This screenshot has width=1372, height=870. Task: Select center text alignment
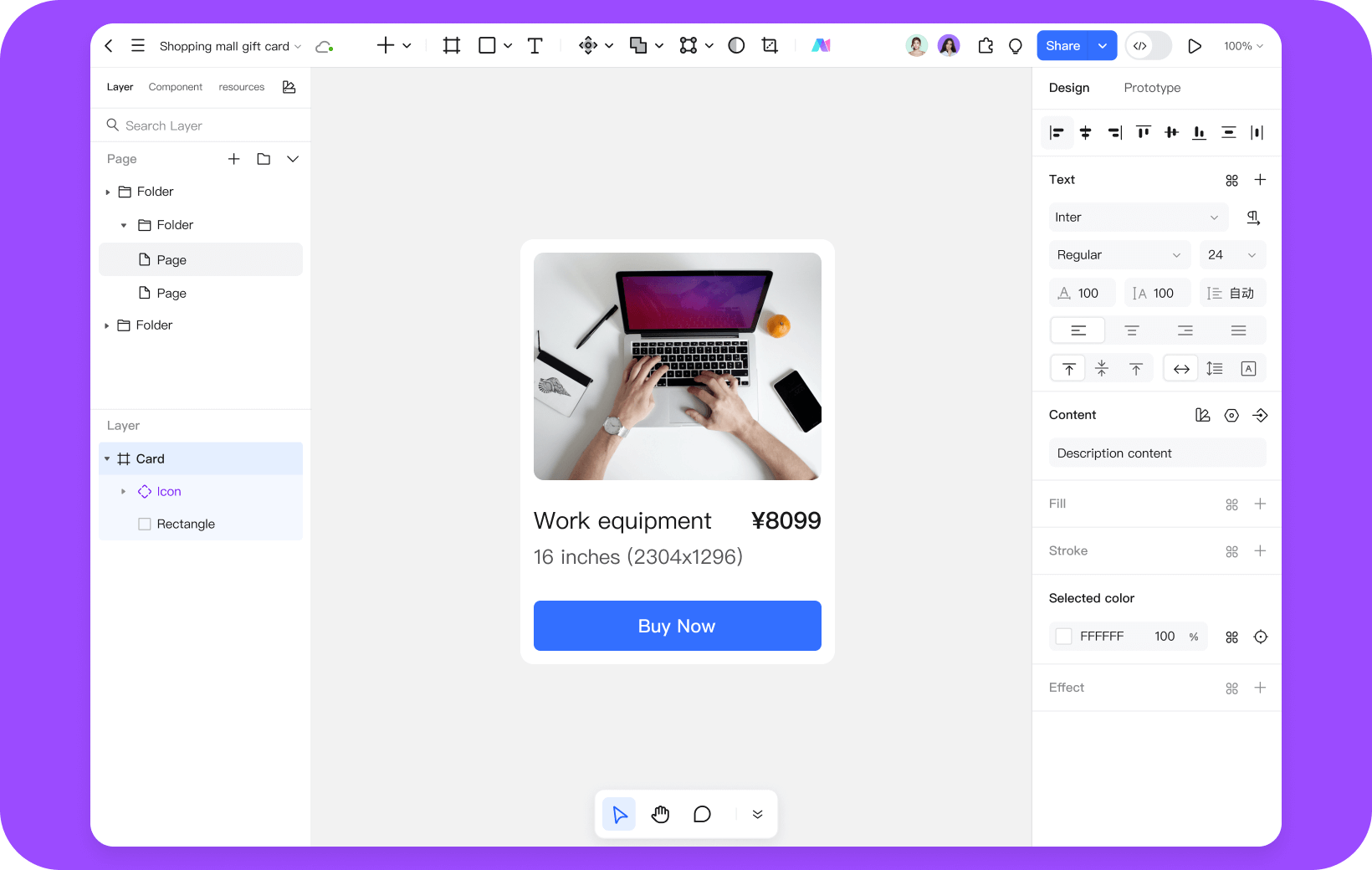click(1131, 330)
